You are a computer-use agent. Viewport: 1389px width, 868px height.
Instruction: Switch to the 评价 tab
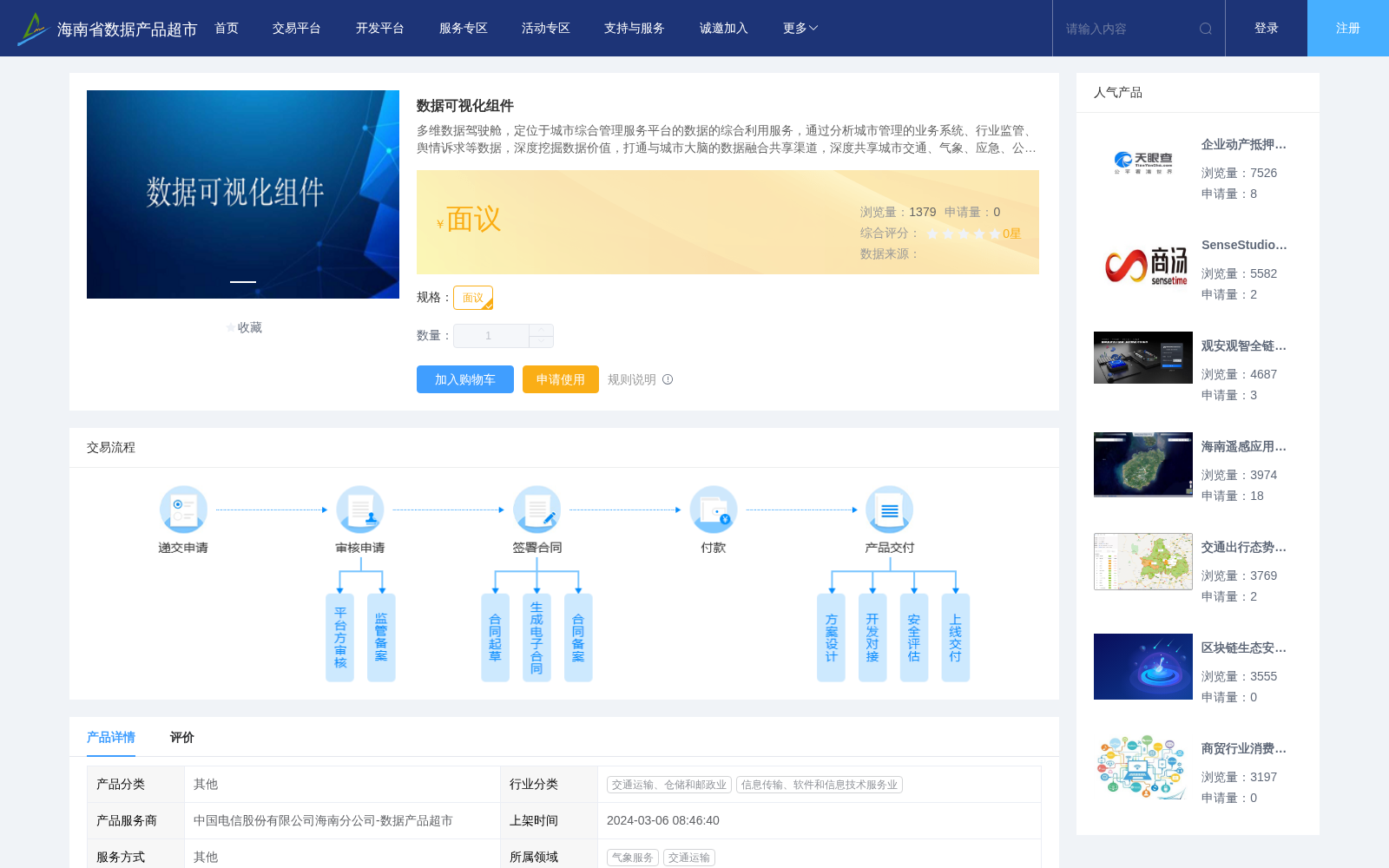182,737
